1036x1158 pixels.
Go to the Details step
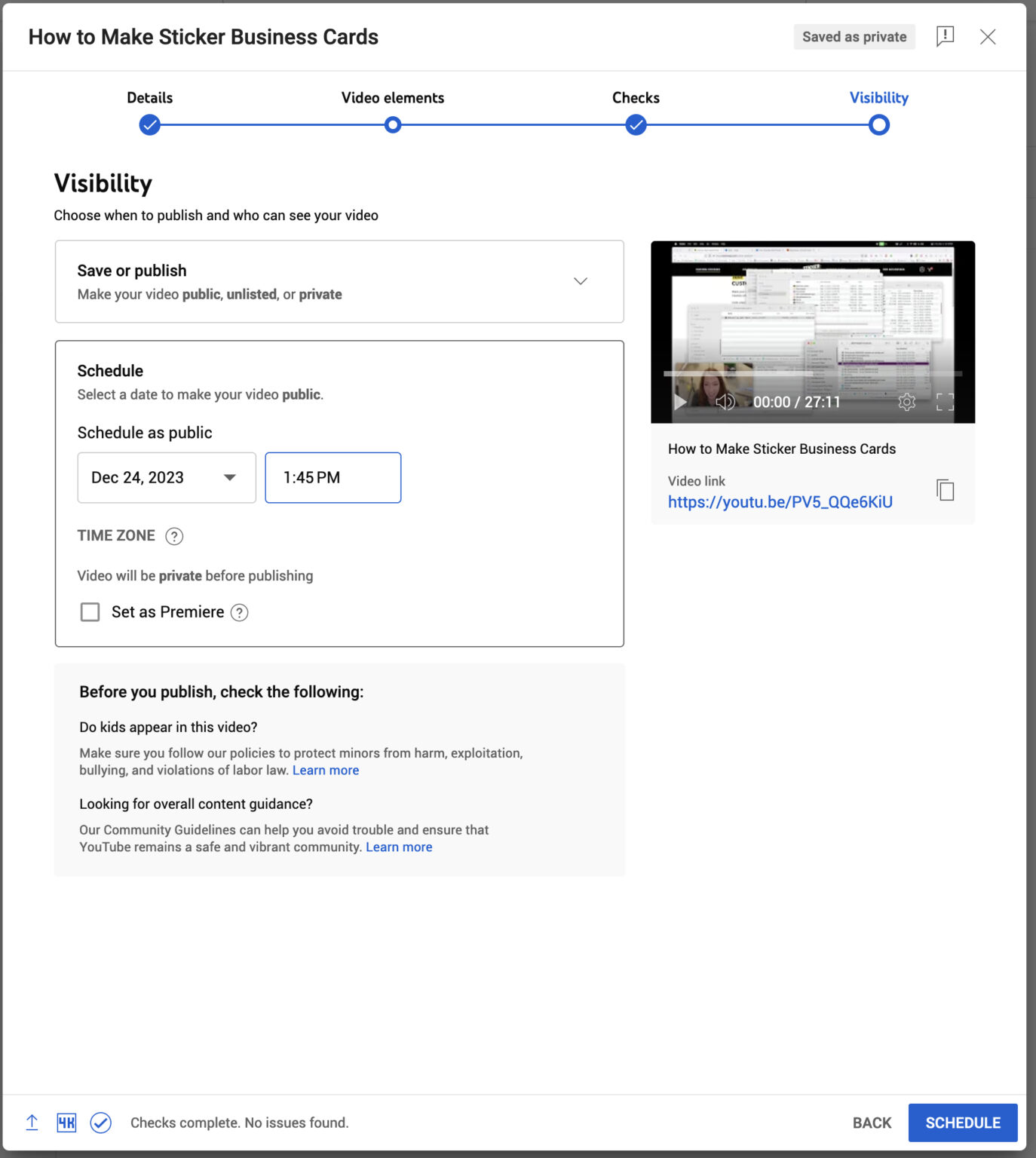[149, 124]
